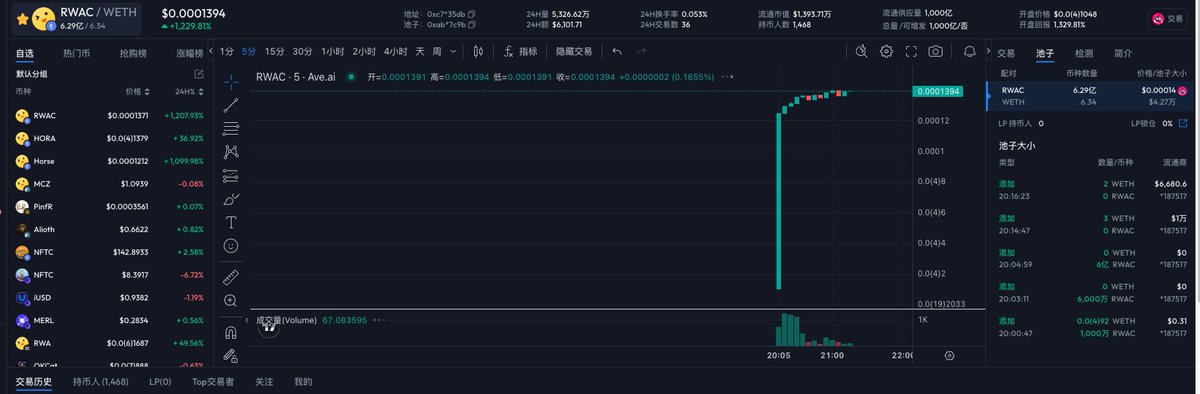Edit the 默认分组 group

pos(199,74)
